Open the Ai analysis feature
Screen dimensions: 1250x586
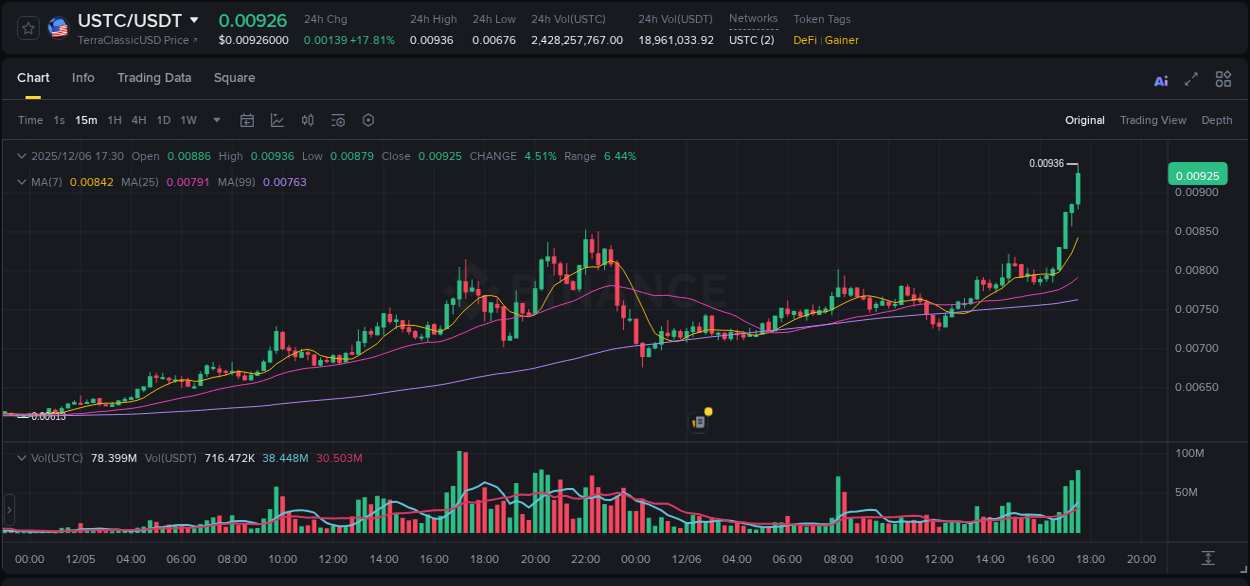1160,79
